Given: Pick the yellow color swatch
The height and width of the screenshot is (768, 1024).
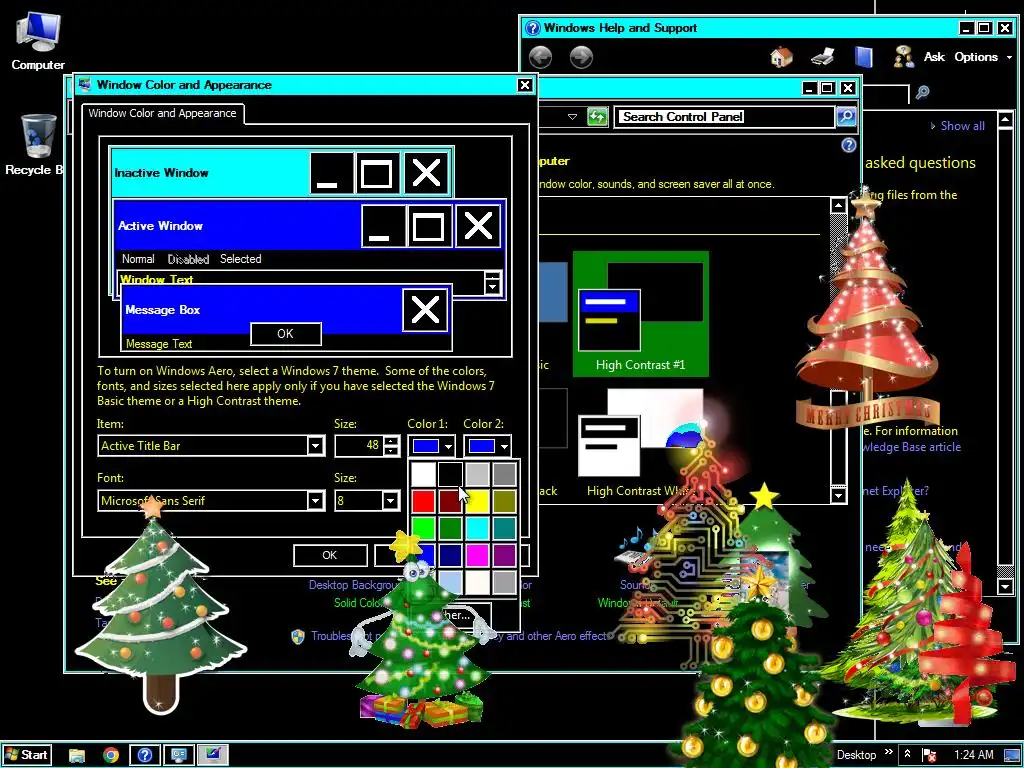Looking at the screenshot, I should point(477,501).
